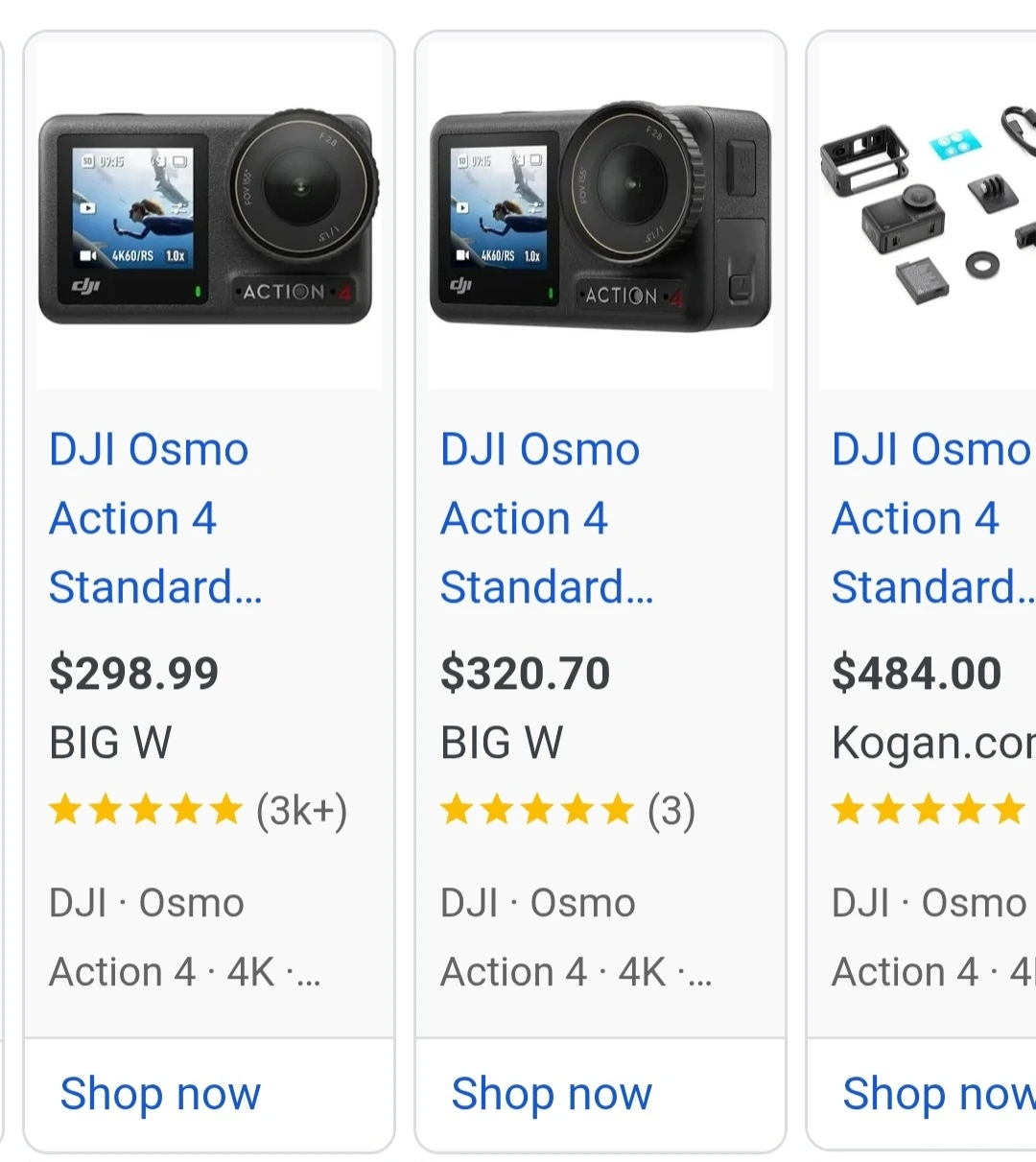Click the star rating on the Kogan listing
This screenshot has width=1036, height=1162.
929,810
